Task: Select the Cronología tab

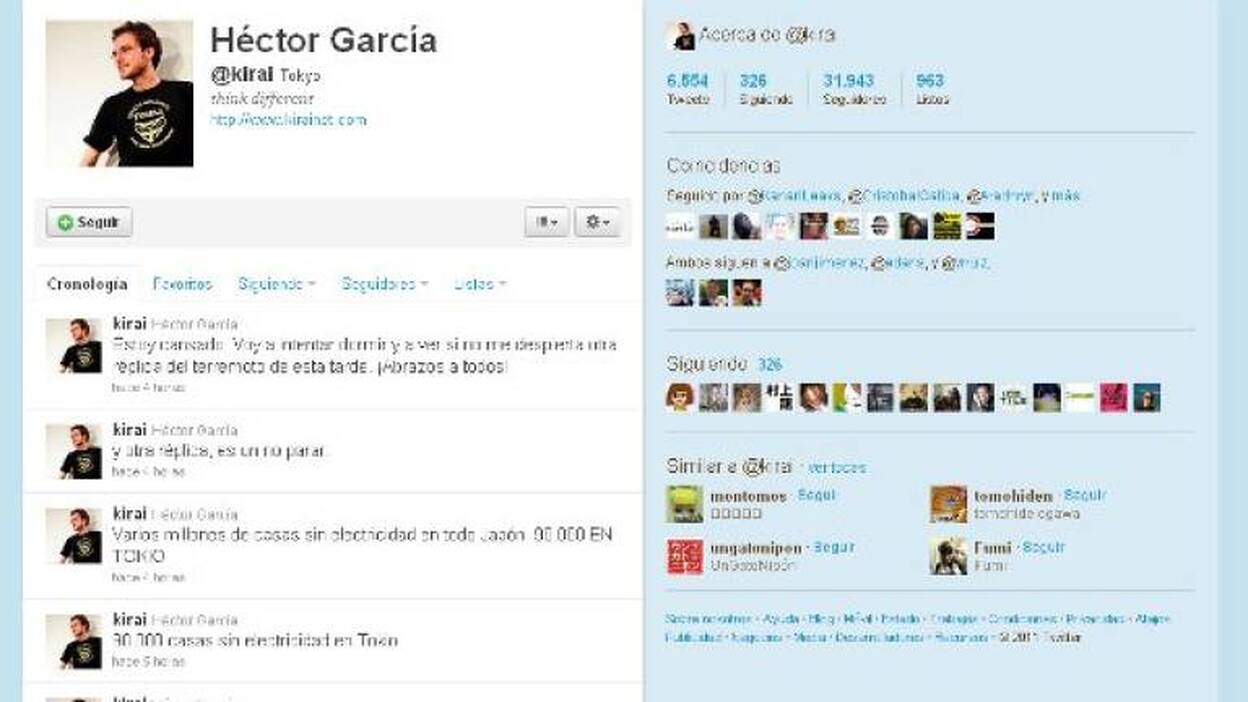Action: 87,284
